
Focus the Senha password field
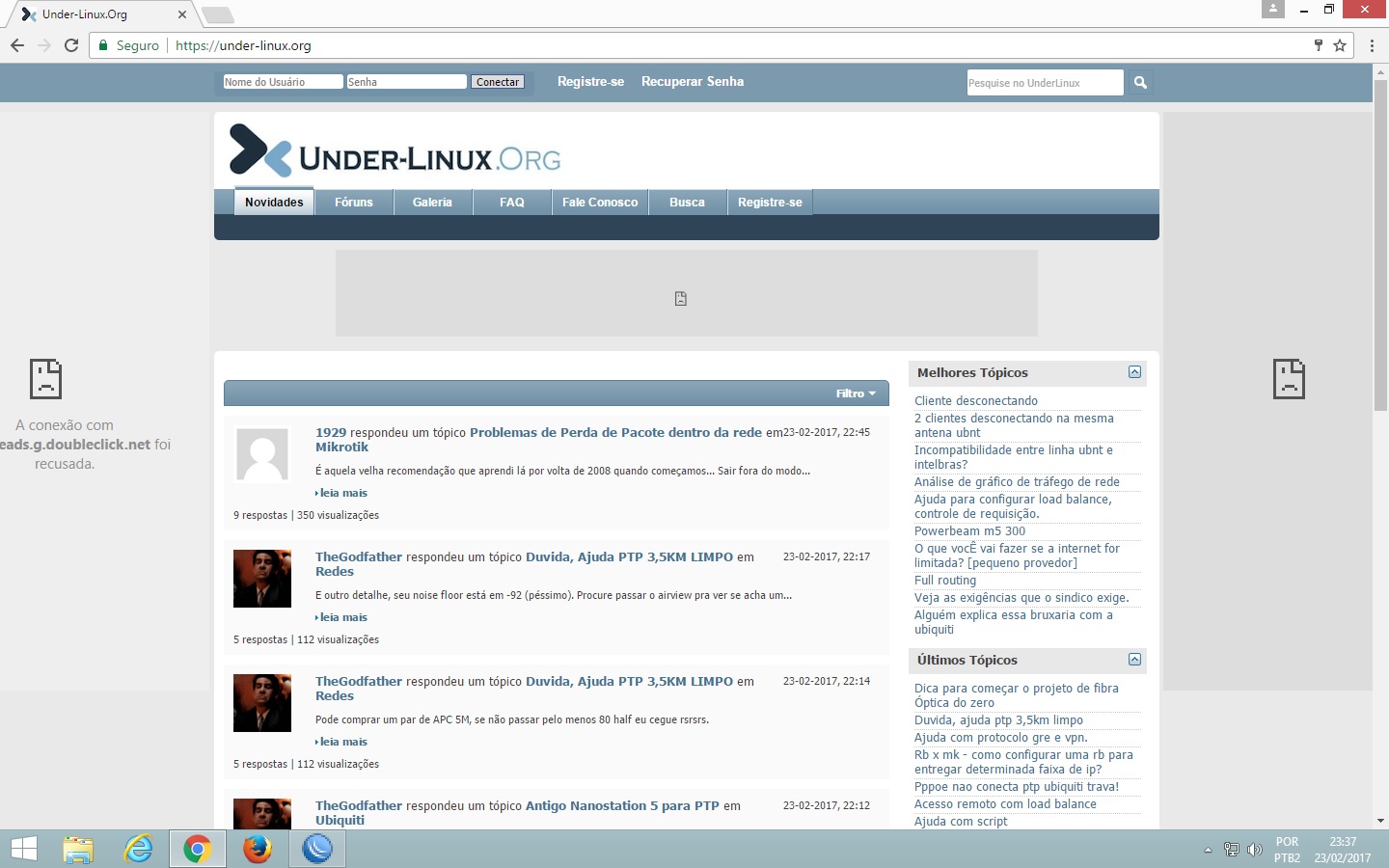[406, 82]
